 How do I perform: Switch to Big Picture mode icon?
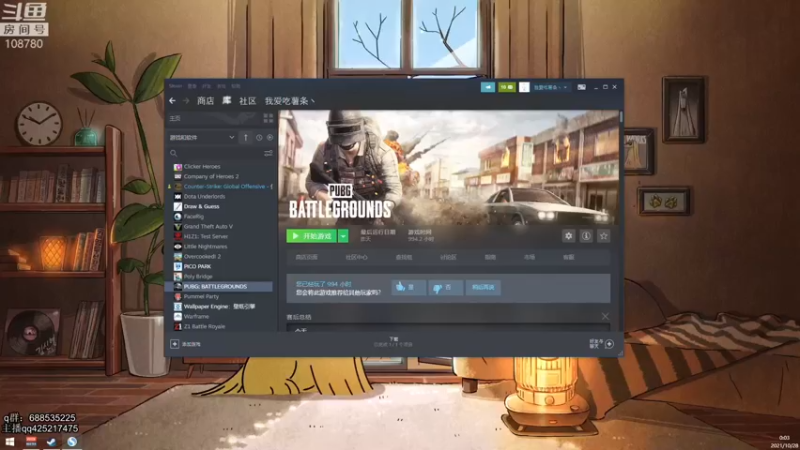[581, 87]
